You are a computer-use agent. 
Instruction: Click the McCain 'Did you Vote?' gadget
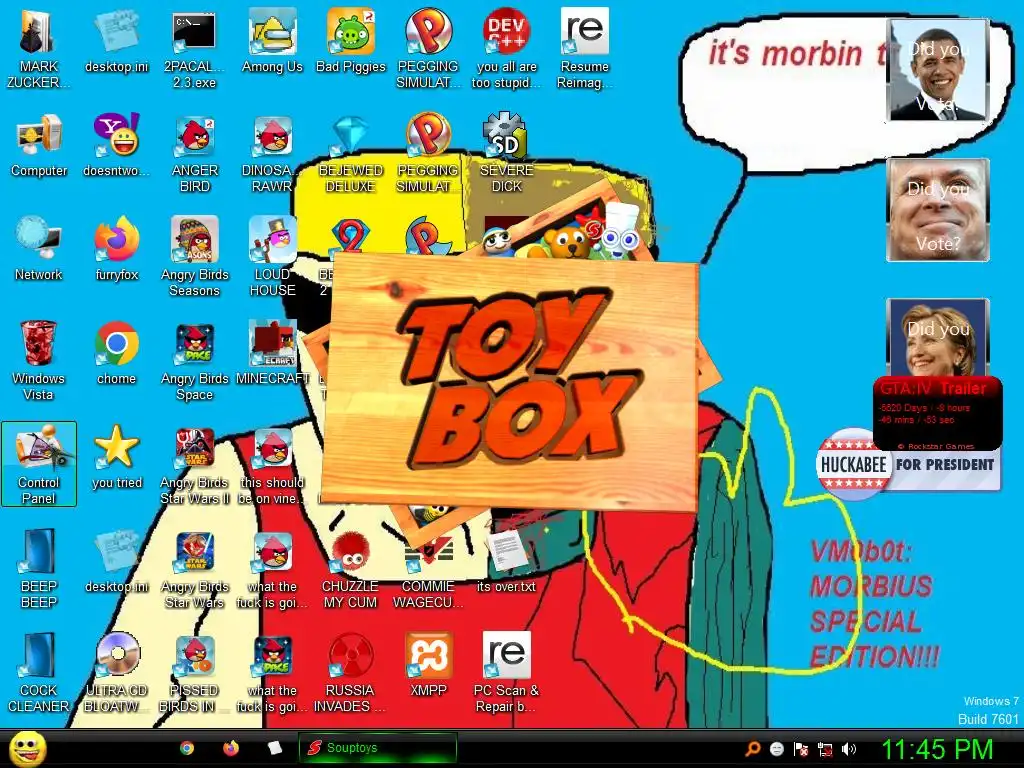938,210
